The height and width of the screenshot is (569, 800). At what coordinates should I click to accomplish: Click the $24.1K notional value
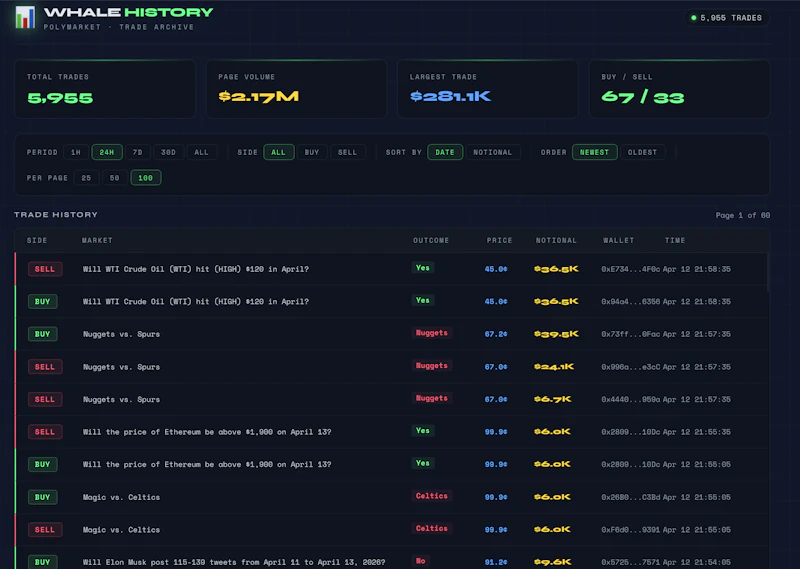tap(554, 366)
